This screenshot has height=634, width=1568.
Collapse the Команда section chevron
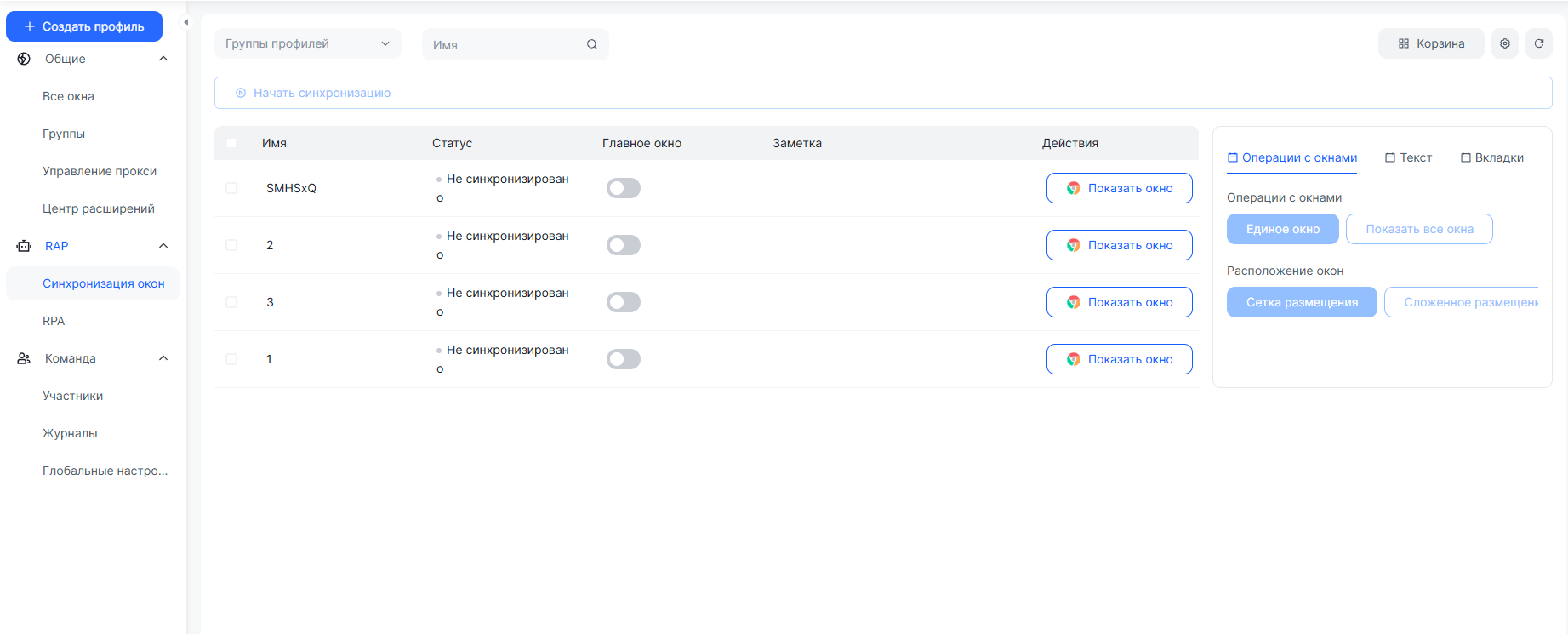pyautogui.click(x=163, y=358)
